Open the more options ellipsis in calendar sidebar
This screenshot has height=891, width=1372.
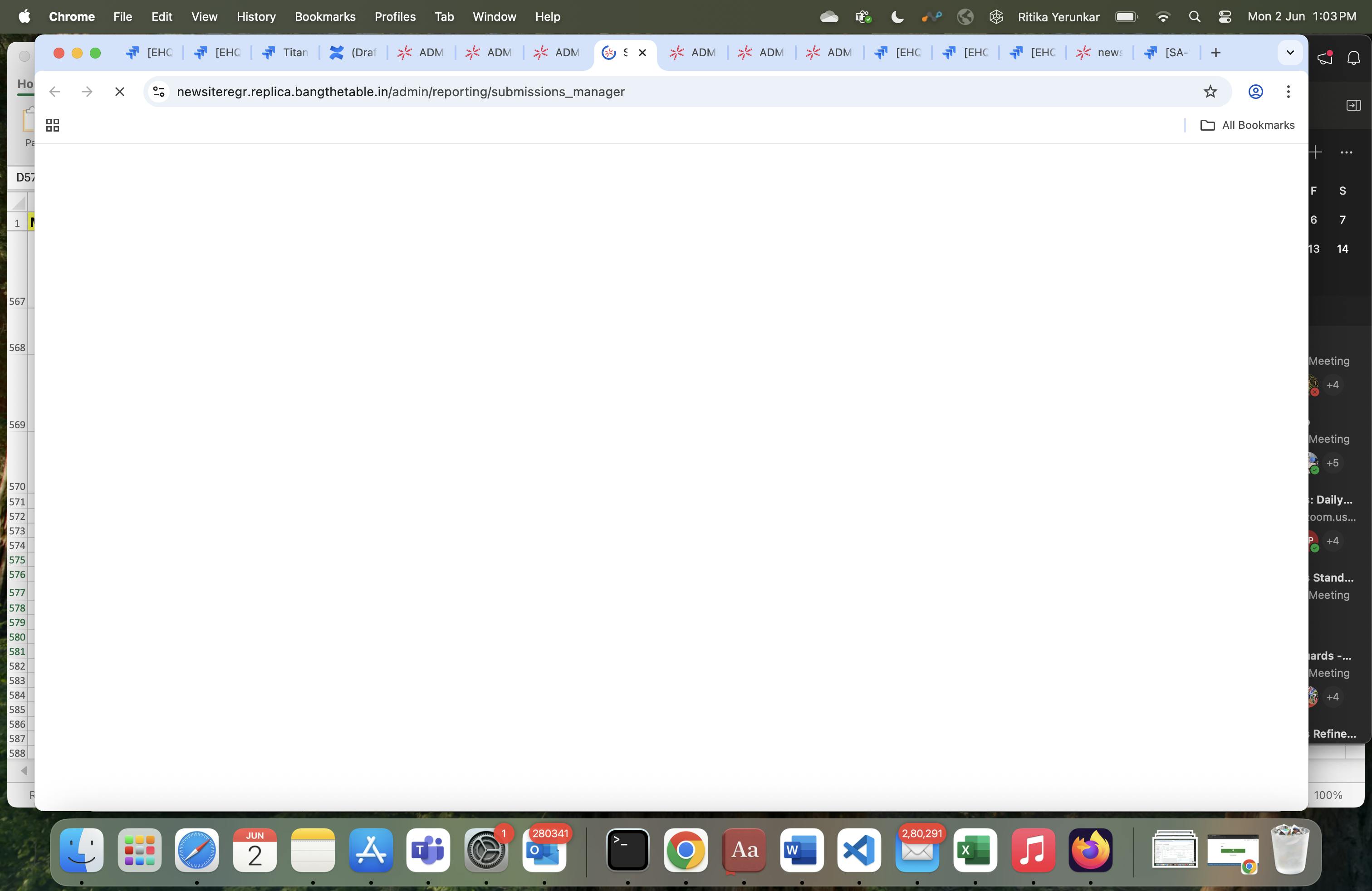click(1347, 153)
